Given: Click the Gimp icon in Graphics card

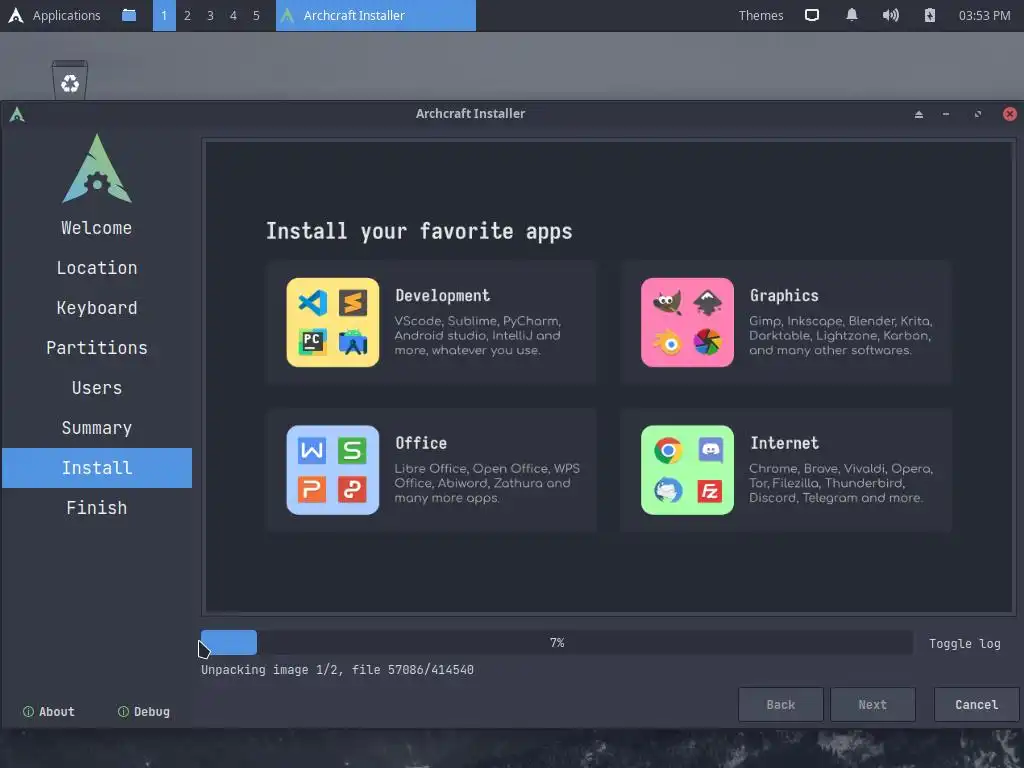Looking at the screenshot, I should (667, 303).
